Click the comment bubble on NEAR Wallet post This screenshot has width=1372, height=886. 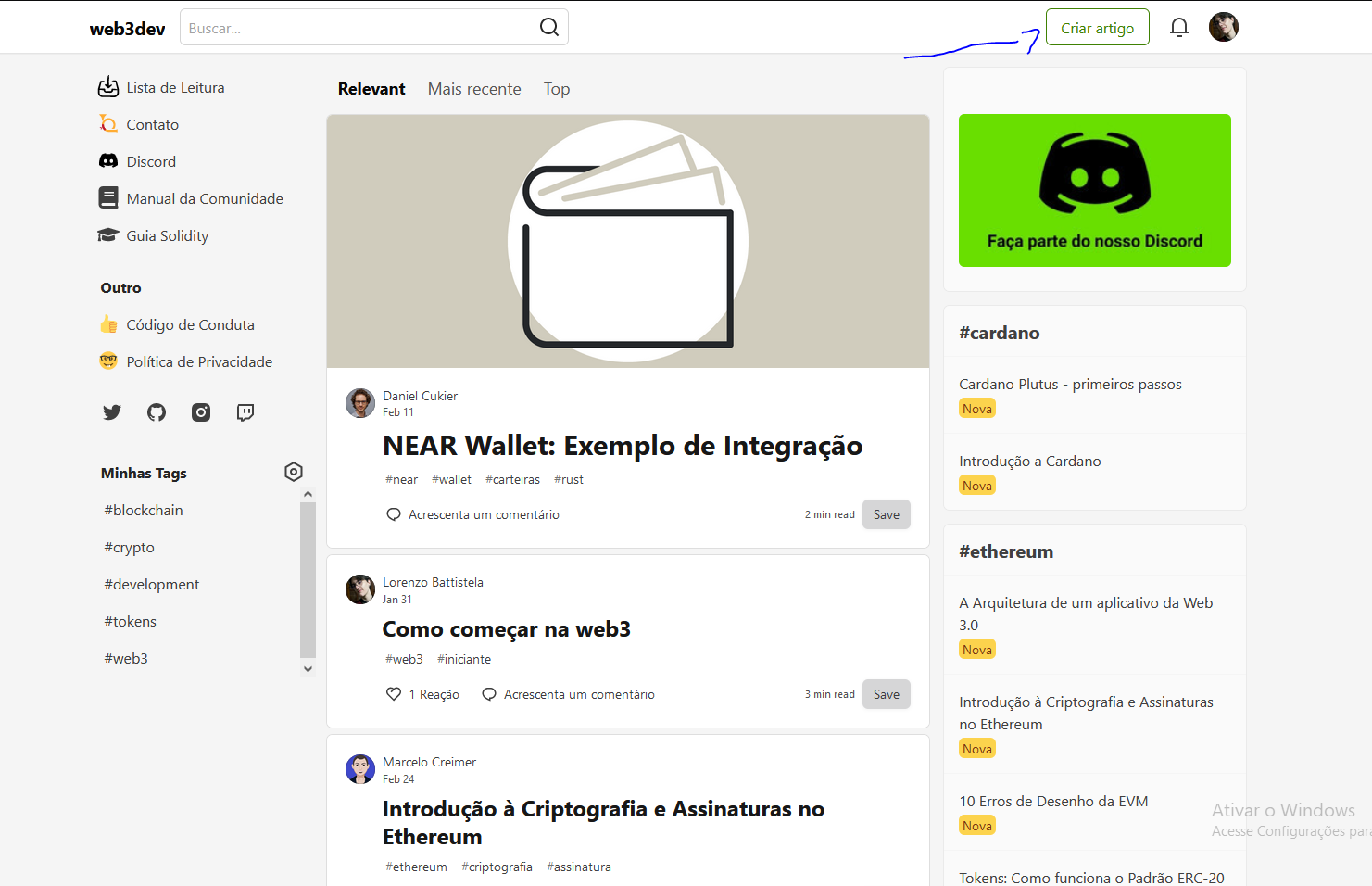pos(394,513)
